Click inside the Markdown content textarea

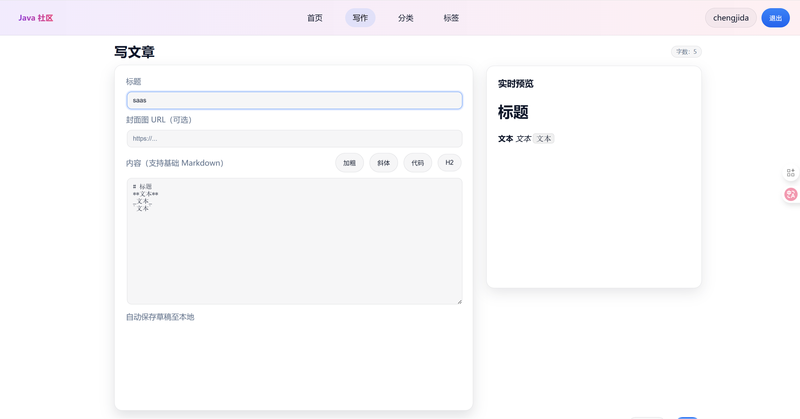pyautogui.click(x=294, y=250)
